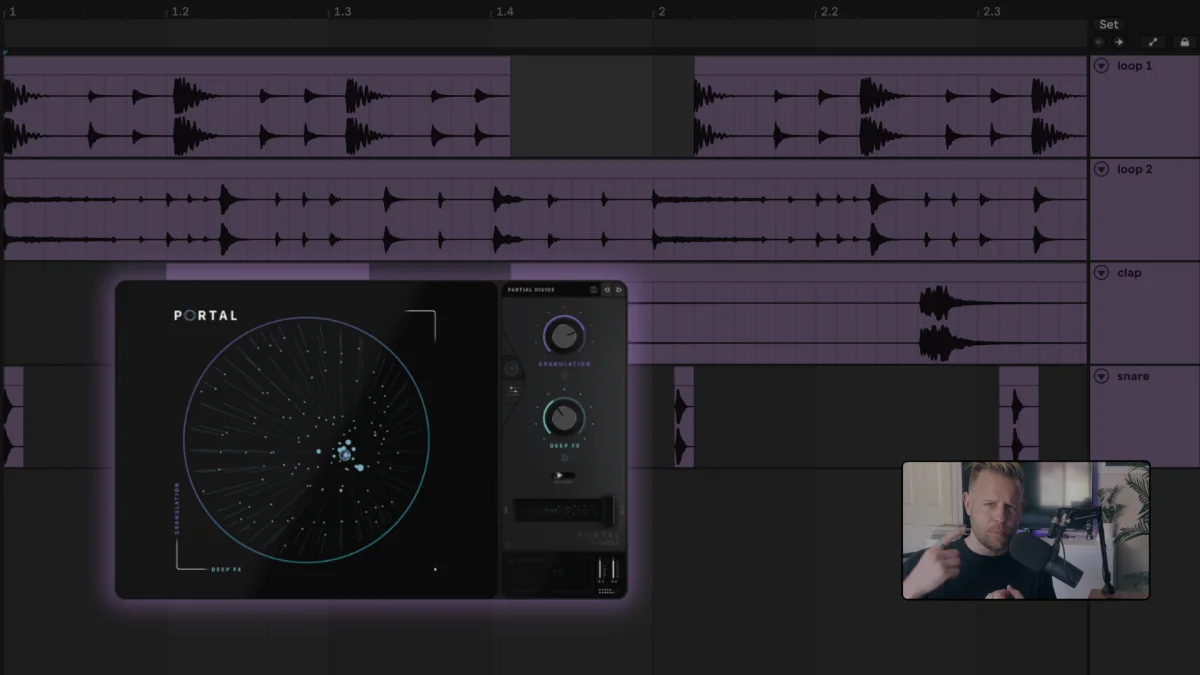
Task: Click the ruler at bar 2.2
Action: (829, 11)
